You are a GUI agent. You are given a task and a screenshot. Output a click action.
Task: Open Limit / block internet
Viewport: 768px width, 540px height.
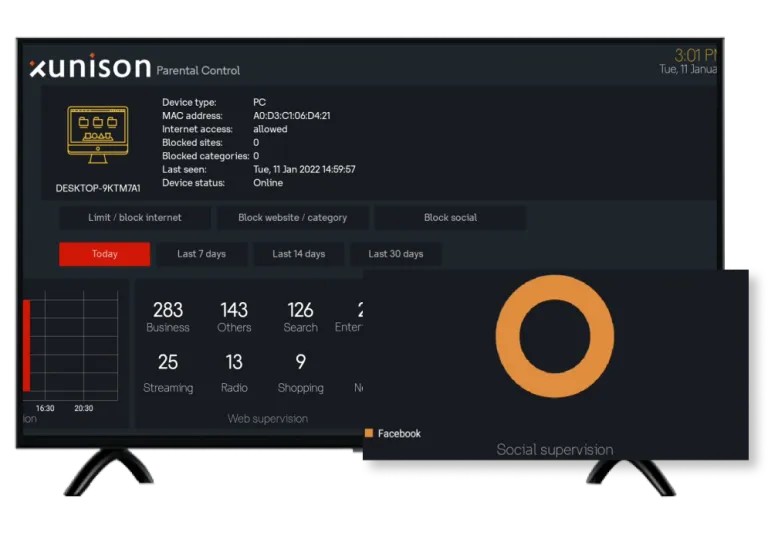[x=135, y=218]
